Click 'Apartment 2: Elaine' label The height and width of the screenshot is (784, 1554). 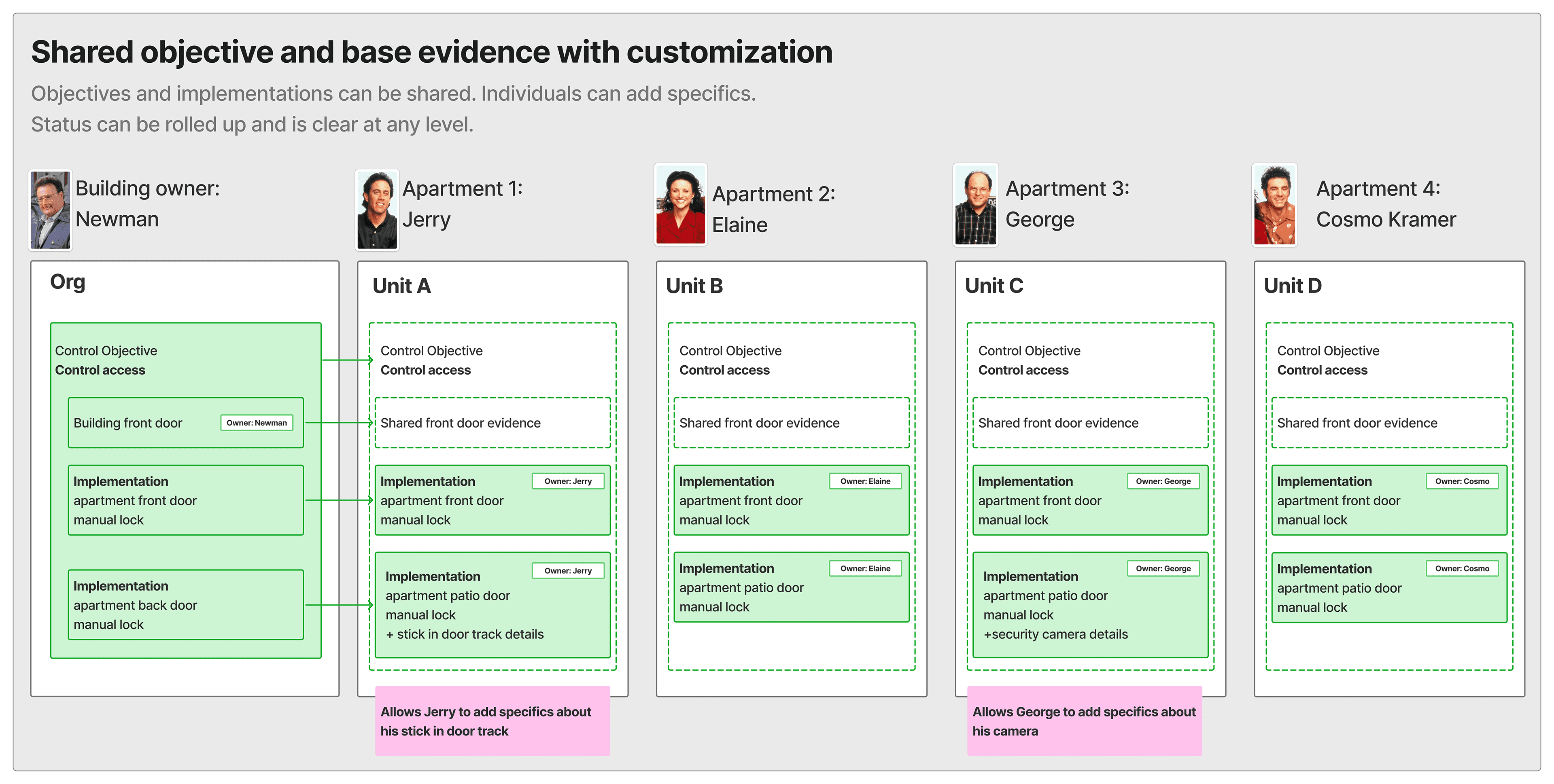pyautogui.click(x=773, y=209)
